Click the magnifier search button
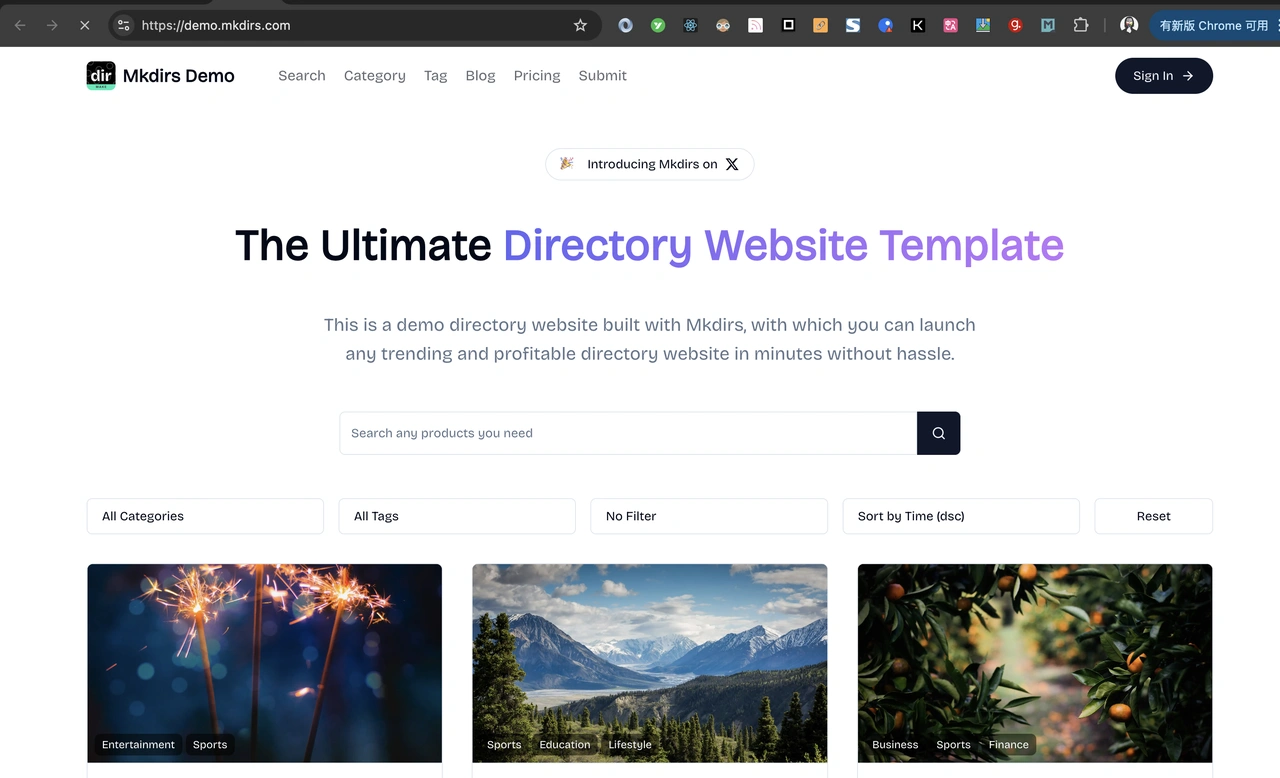 click(x=938, y=433)
